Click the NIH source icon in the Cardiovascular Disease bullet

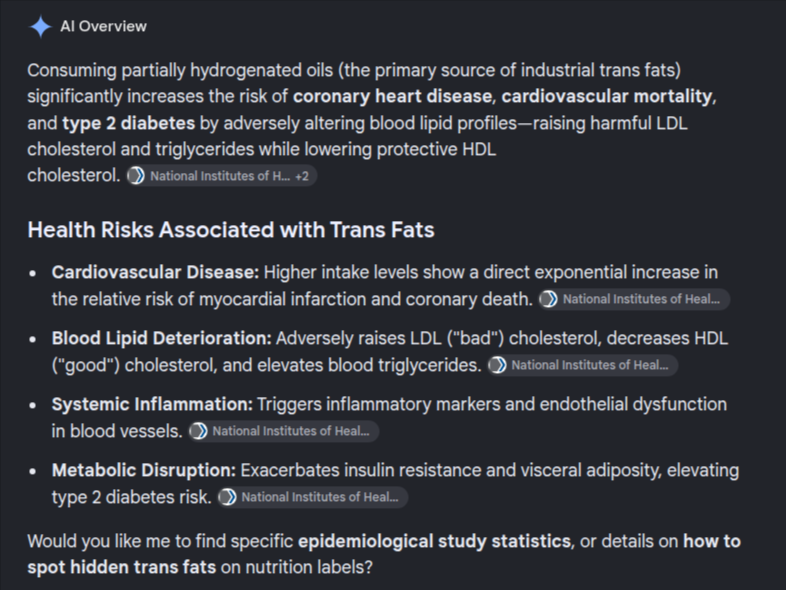(x=548, y=299)
